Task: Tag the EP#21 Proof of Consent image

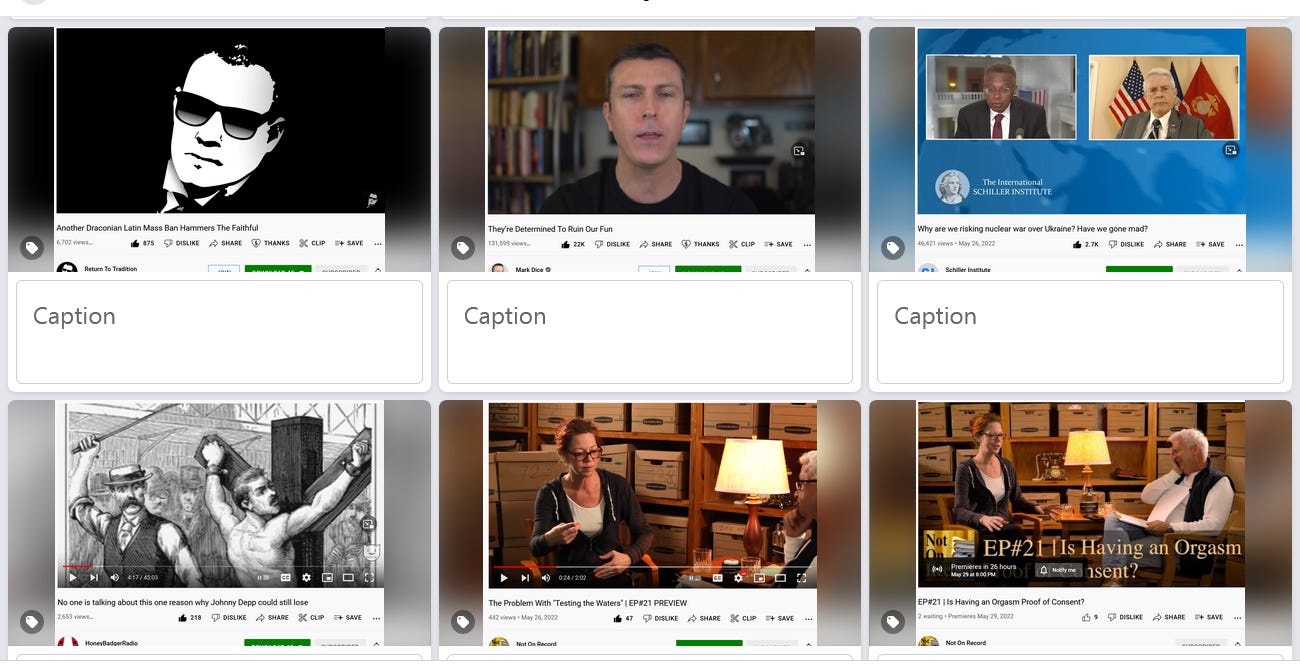Action: point(893,622)
